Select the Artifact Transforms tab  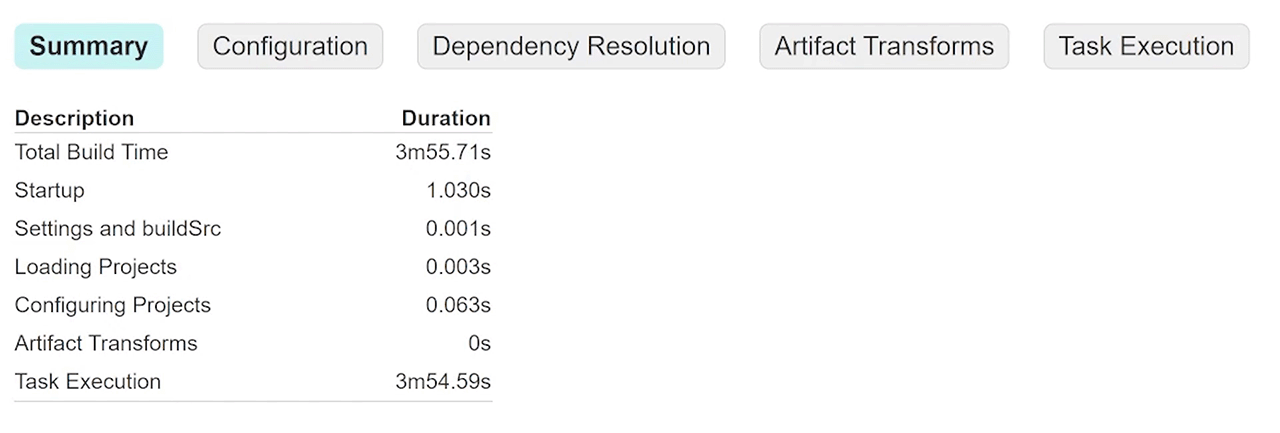pos(884,47)
